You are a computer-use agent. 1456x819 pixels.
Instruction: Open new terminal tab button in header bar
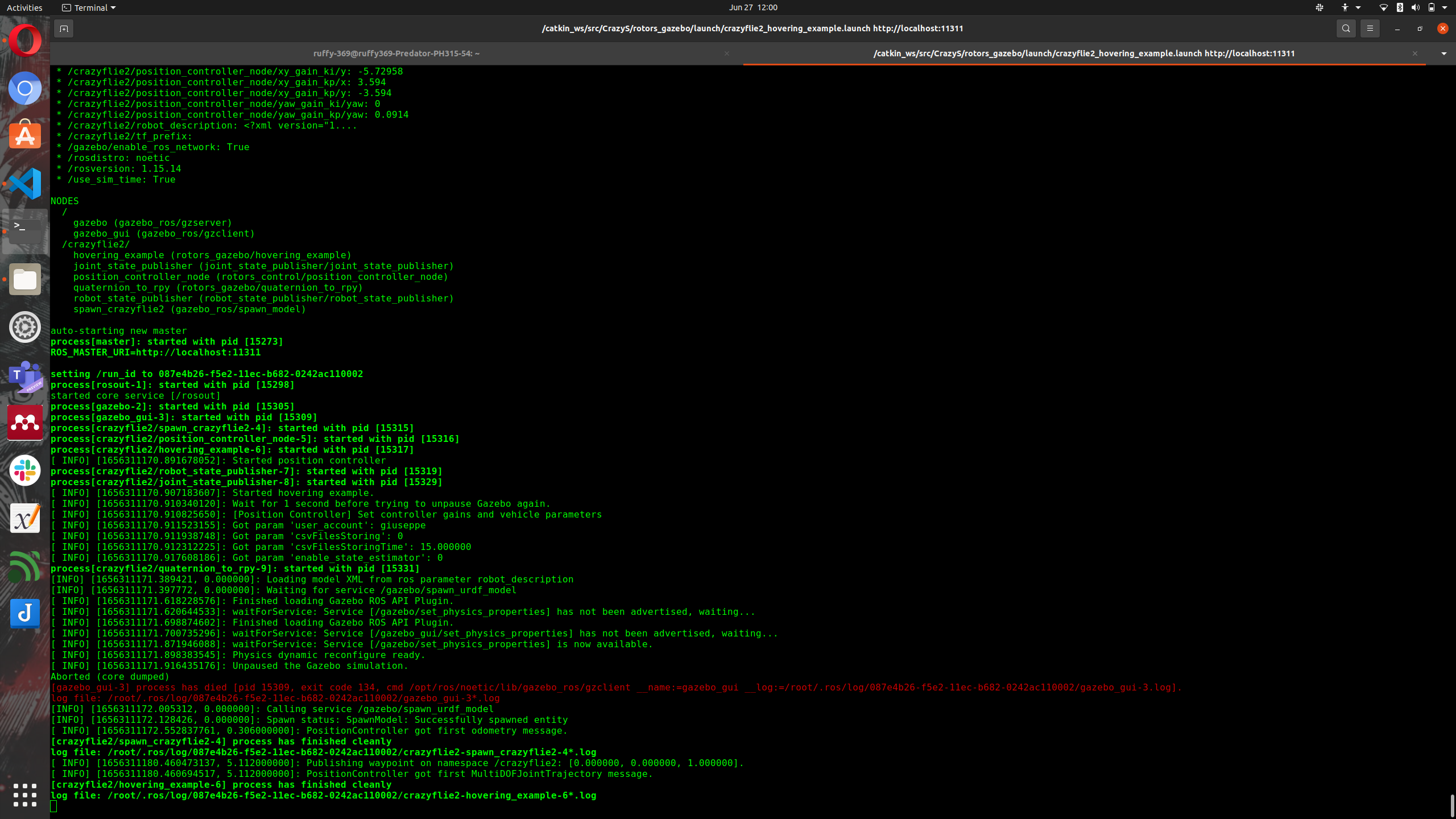pos(64,28)
